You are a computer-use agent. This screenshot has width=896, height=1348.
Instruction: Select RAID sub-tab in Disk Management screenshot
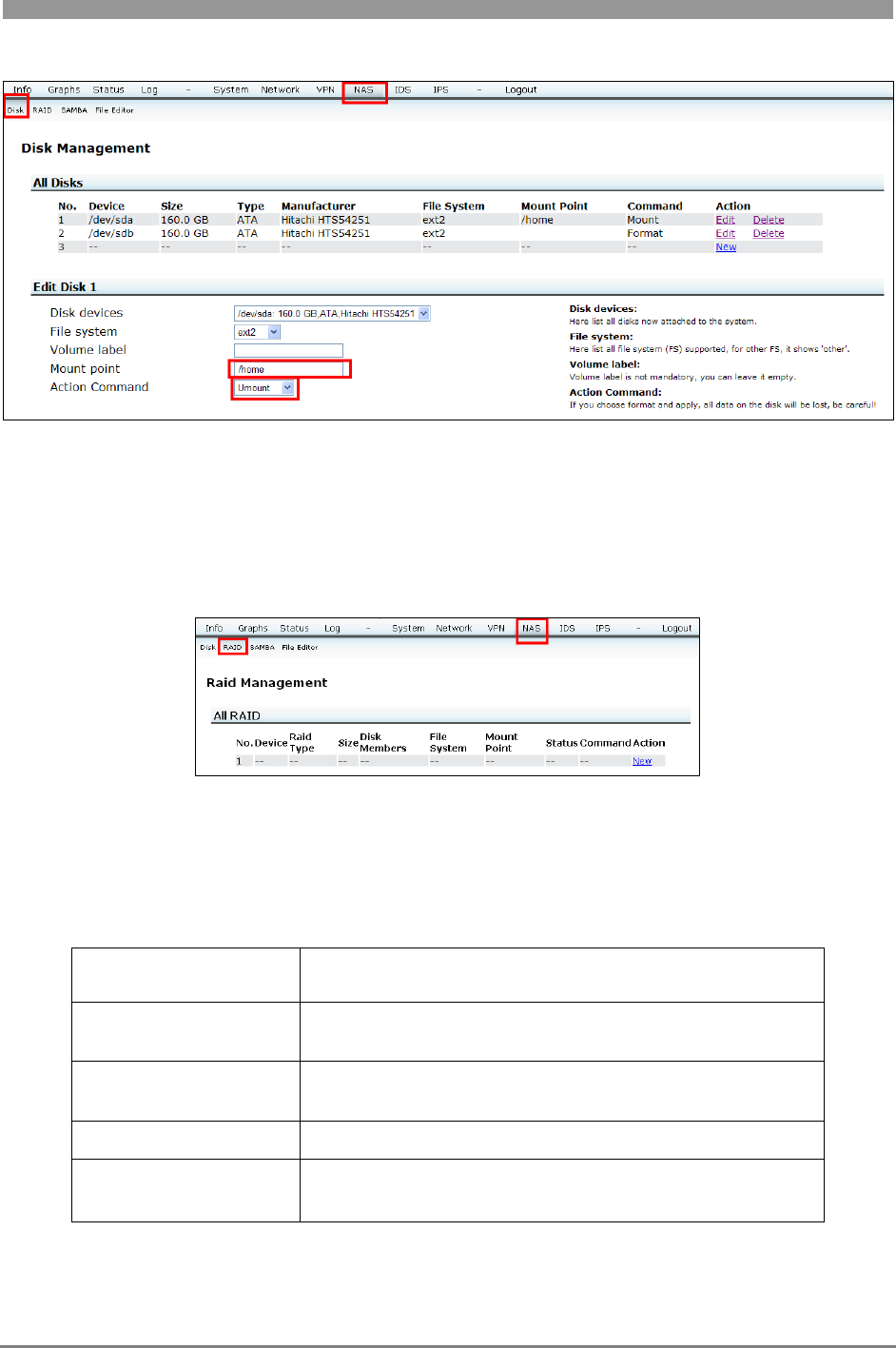43,110
